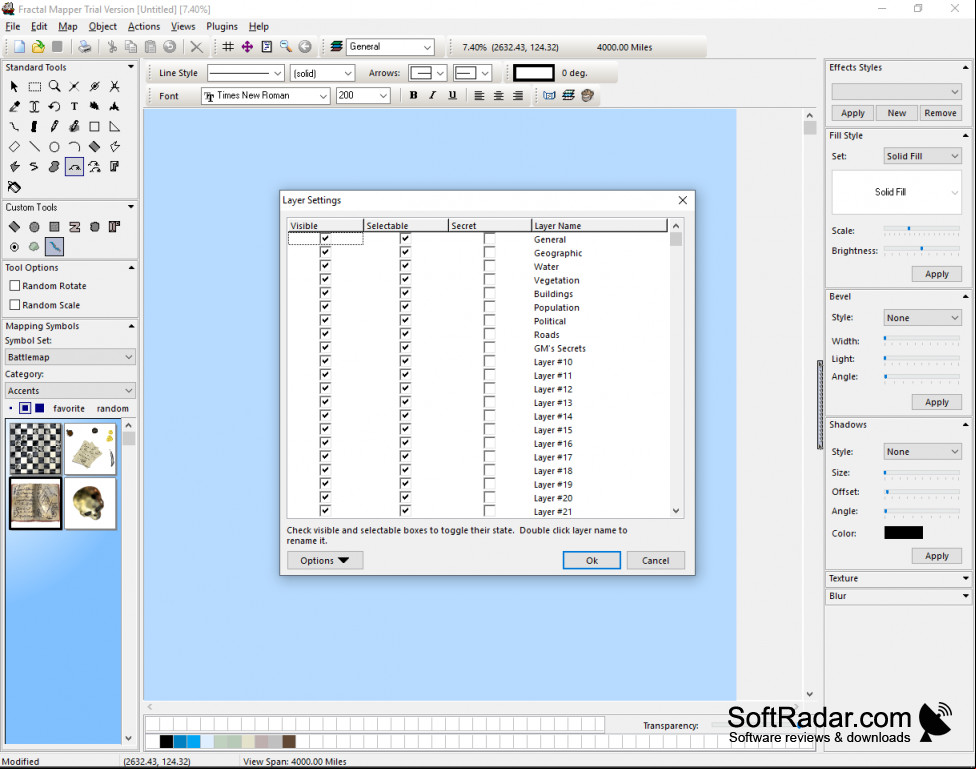Click New in Effects Styles

(x=896, y=113)
